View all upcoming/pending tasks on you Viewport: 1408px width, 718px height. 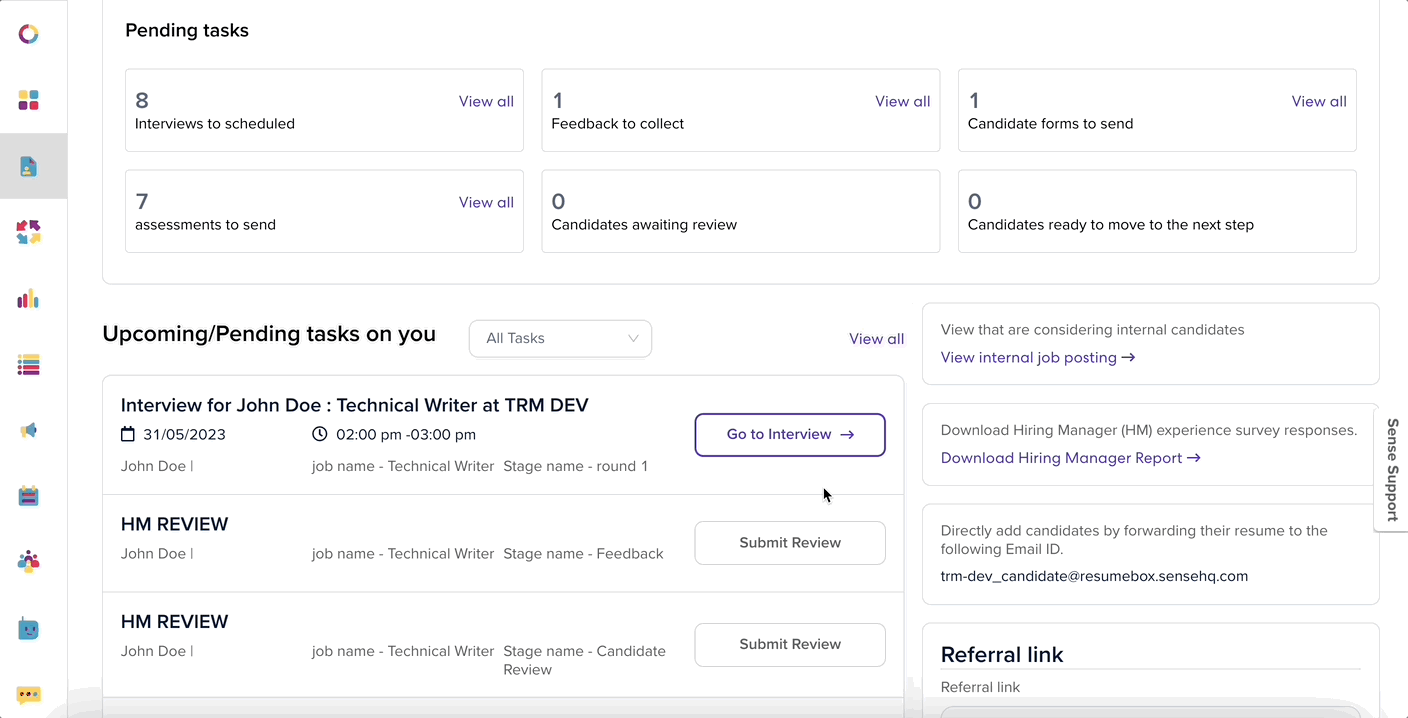(x=876, y=339)
